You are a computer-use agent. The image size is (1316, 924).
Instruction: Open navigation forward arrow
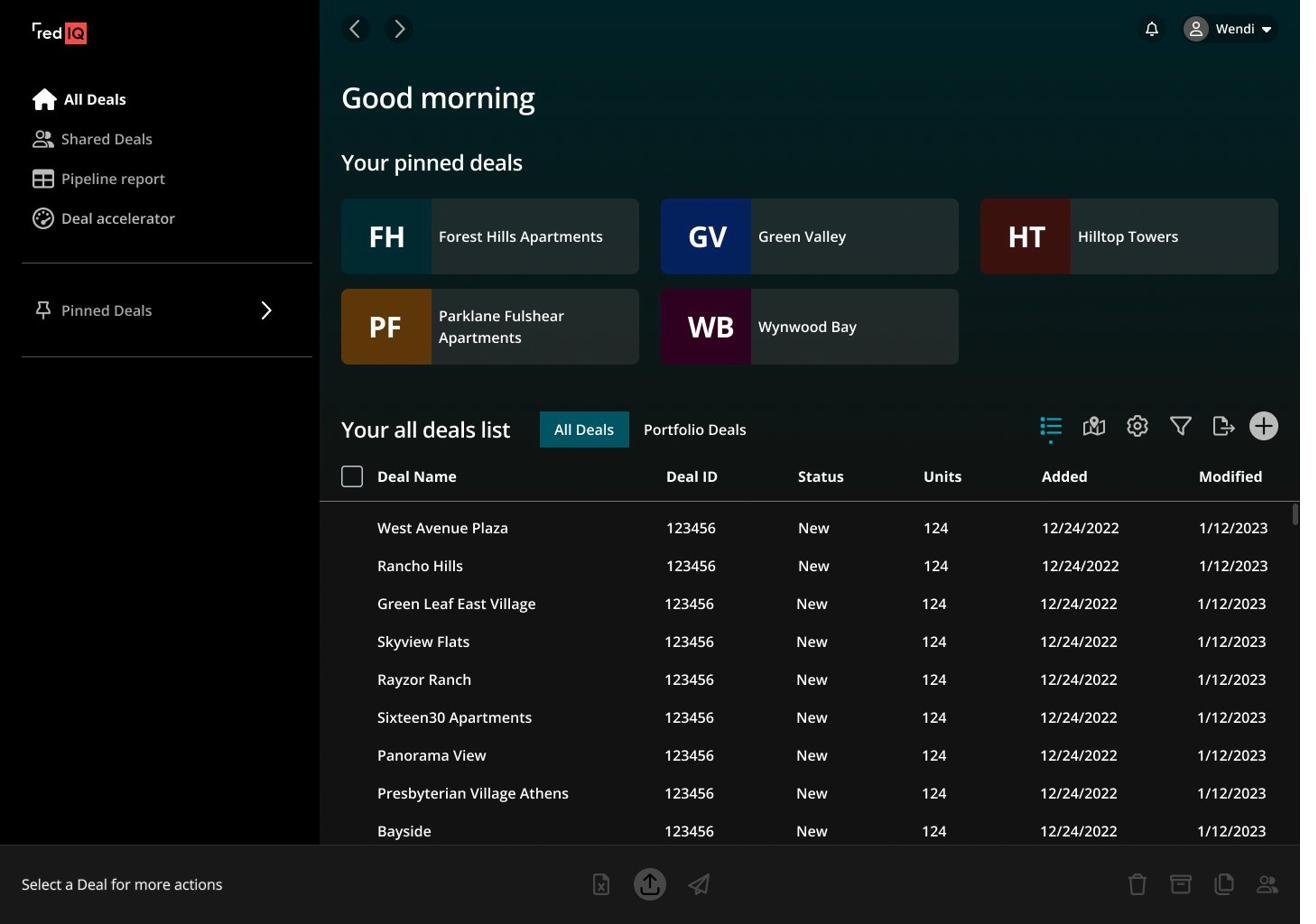(398, 28)
